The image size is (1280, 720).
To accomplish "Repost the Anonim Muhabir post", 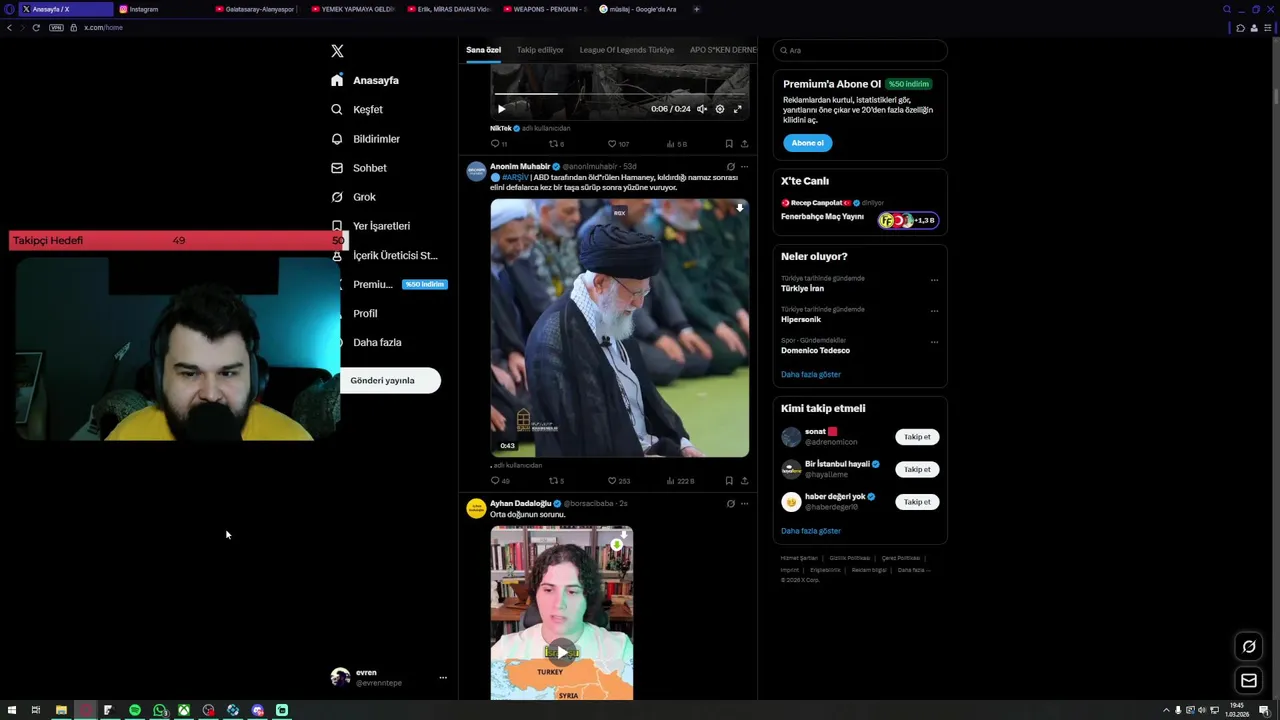I will coord(556,481).
